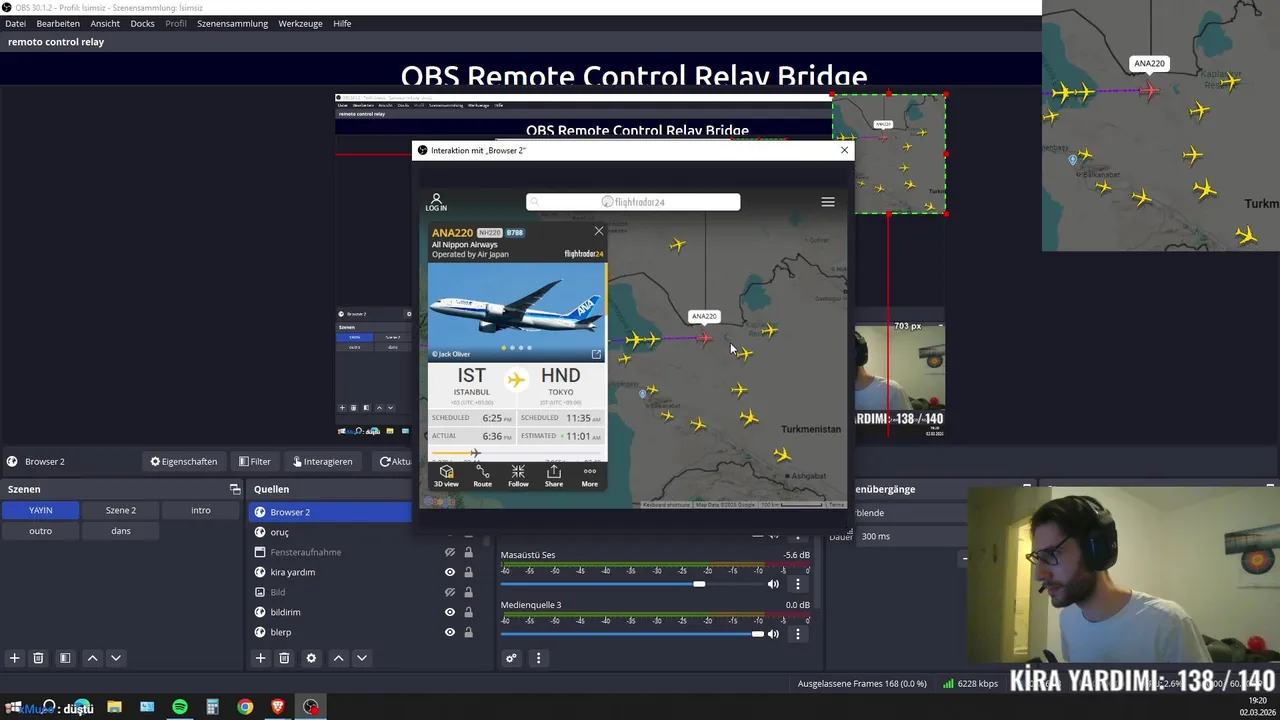Open Brave browser from the taskbar
This screenshot has width=1280, height=720.
click(x=278, y=707)
